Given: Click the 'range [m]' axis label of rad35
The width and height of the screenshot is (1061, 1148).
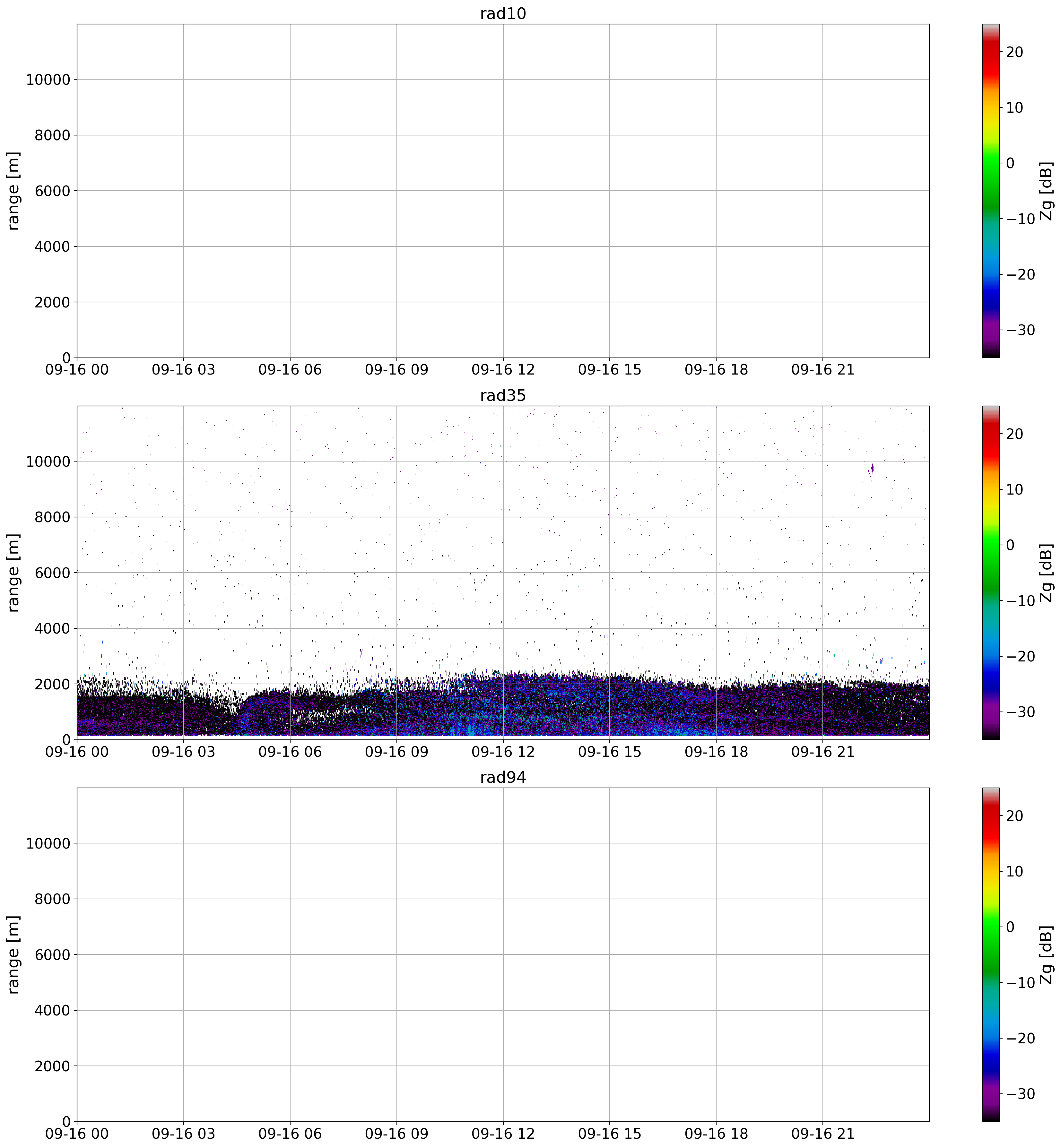Looking at the screenshot, I should click(14, 572).
